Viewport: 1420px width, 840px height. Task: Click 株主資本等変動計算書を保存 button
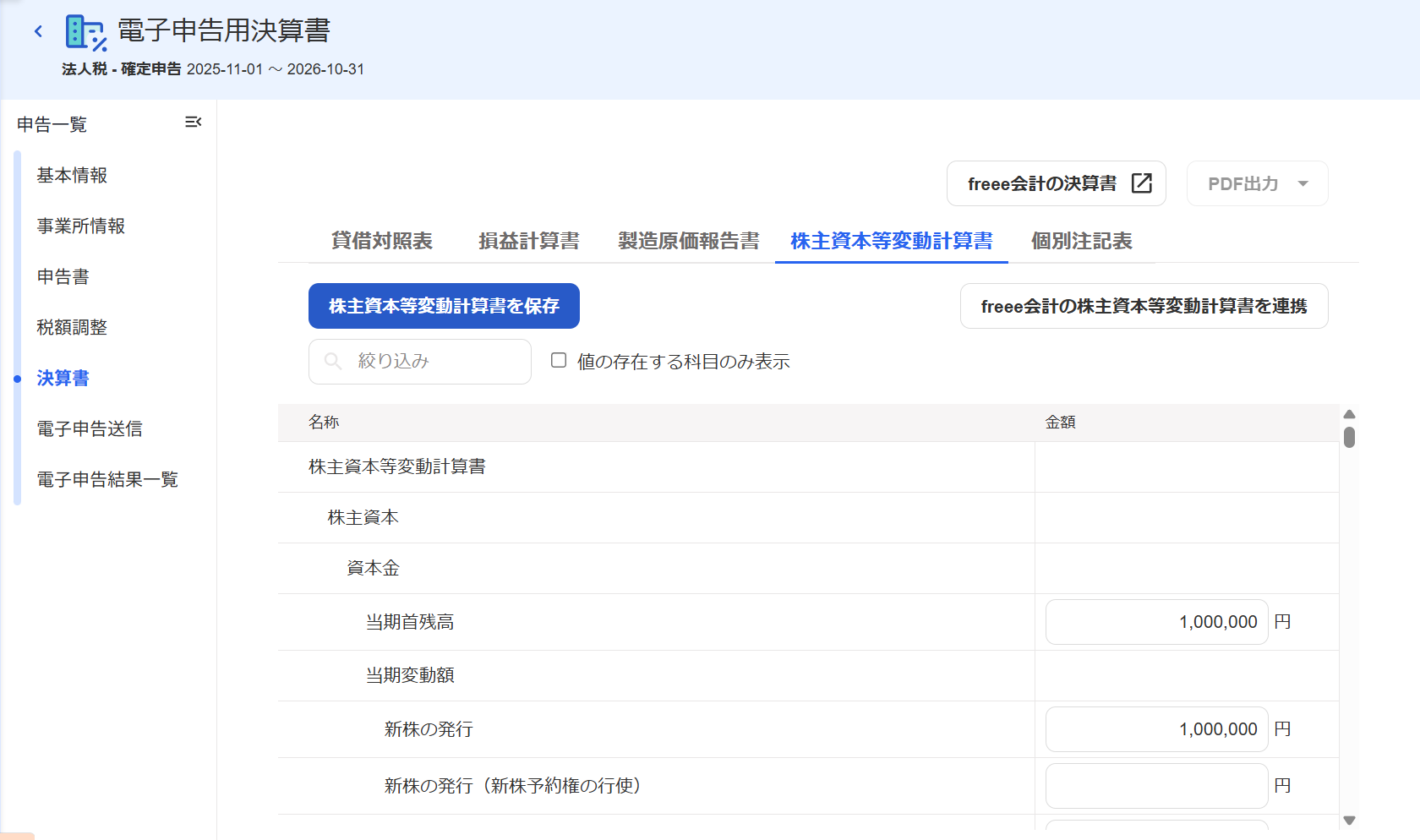[x=444, y=306]
